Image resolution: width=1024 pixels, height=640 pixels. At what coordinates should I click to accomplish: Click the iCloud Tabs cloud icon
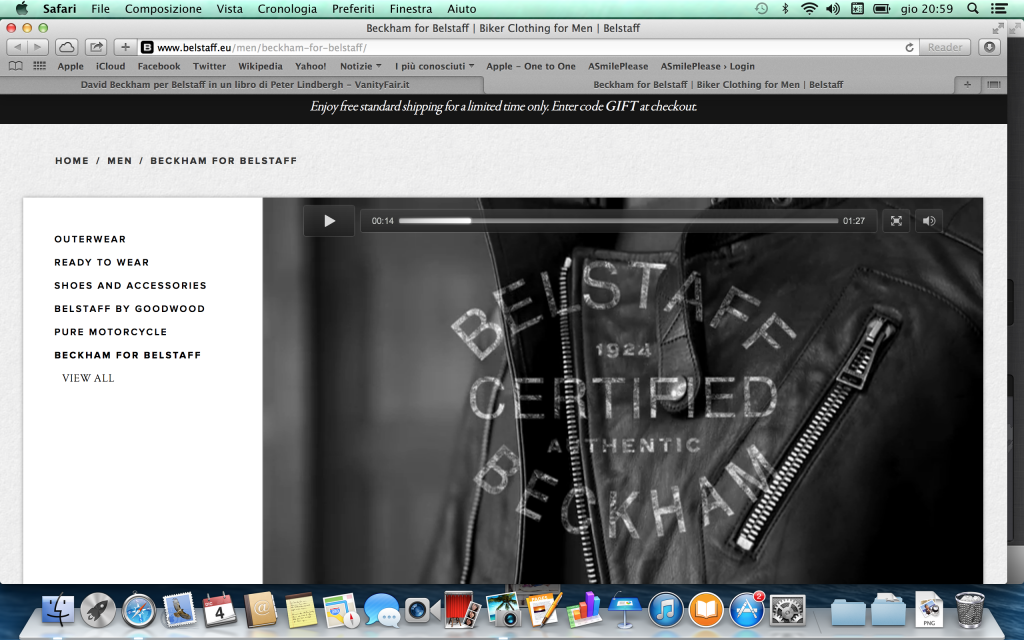66,47
